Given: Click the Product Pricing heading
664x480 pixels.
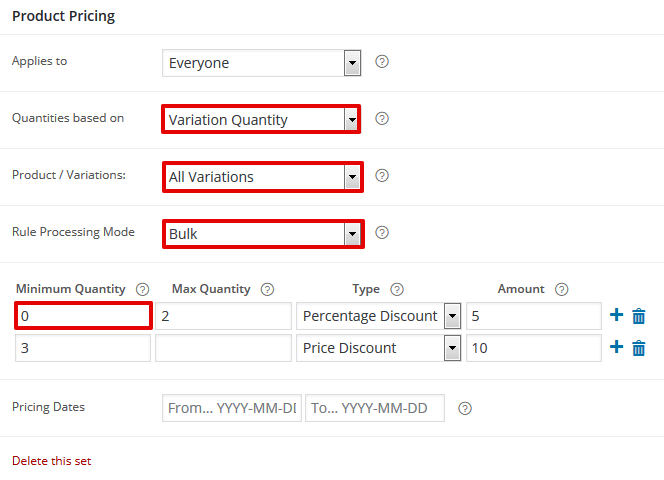Looking at the screenshot, I should point(64,16).
